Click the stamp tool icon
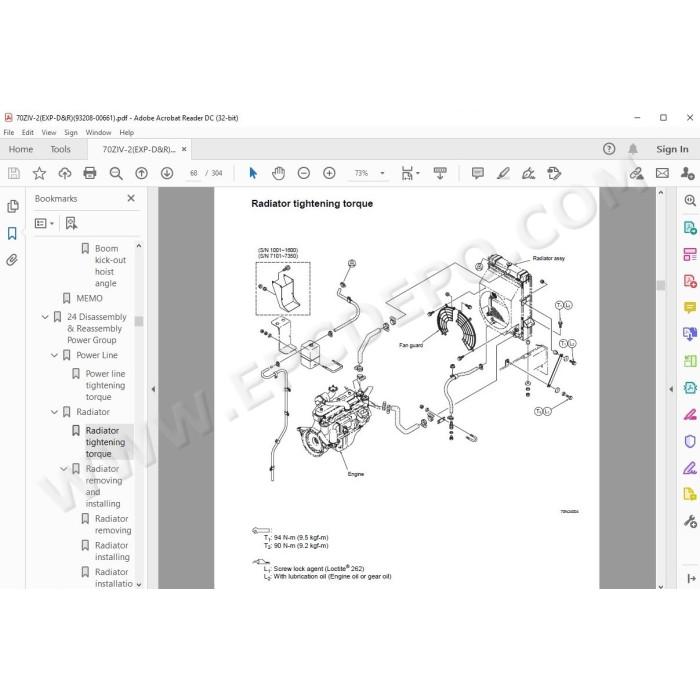Image resolution: width=700 pixels, height=700 pixels. coord(554,173)
